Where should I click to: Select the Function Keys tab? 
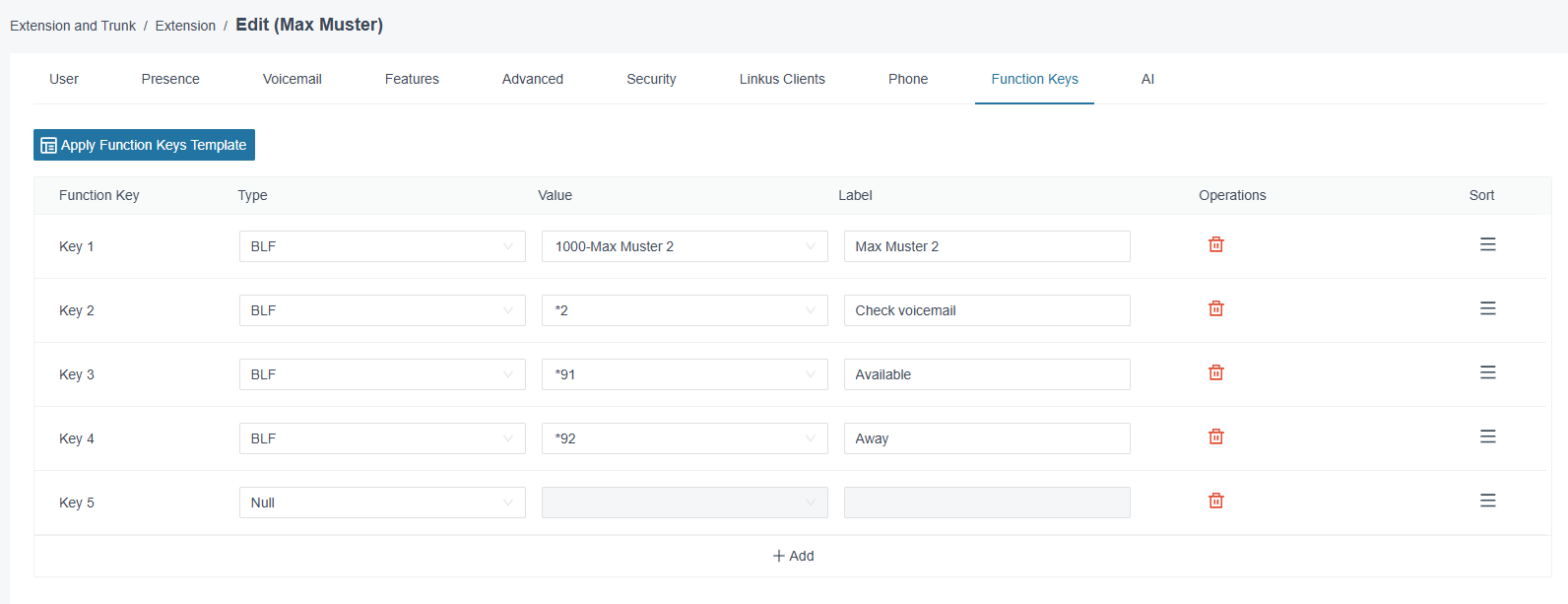[x=1034, y=79]
